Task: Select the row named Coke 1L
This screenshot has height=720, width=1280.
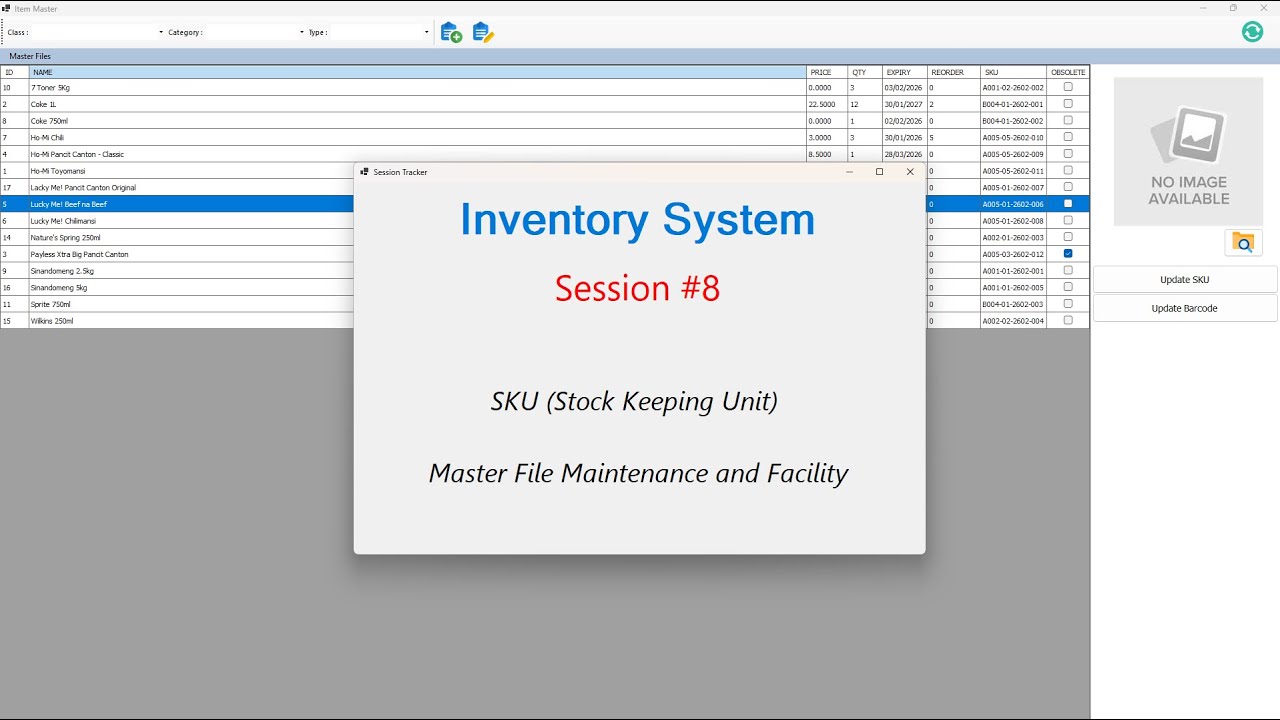Action: [545, 104]
